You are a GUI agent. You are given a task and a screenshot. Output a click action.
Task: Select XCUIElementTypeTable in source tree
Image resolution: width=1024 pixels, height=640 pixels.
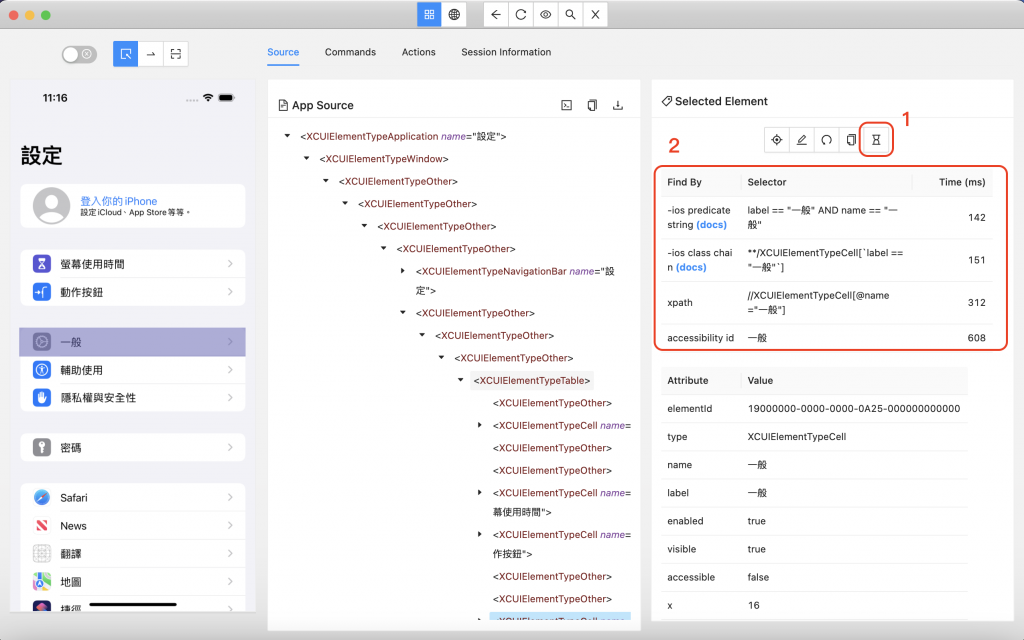pyautogui.click(x=532, y=380)
